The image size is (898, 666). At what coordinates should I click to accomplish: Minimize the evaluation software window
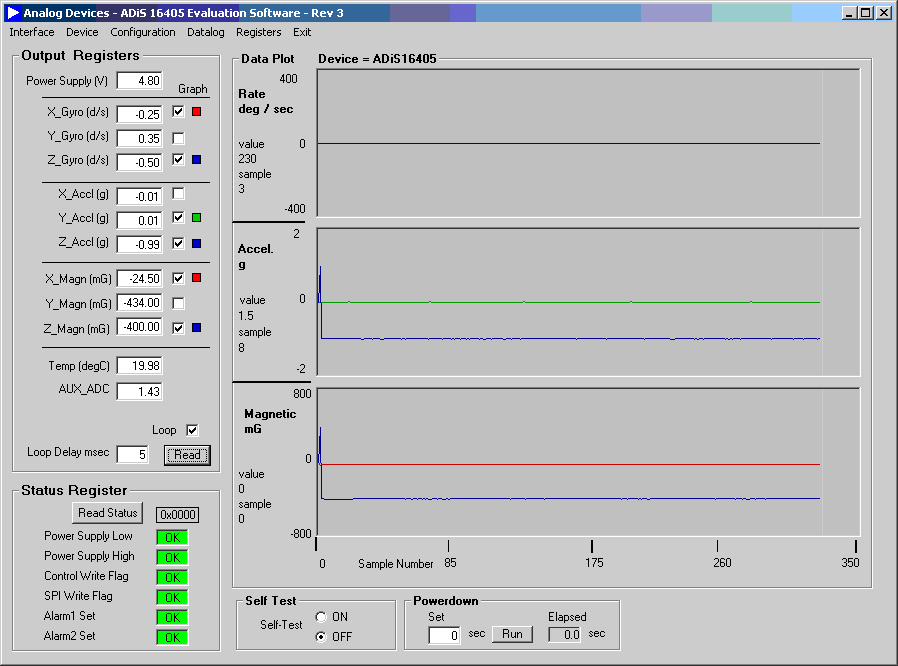click(850, 13)
